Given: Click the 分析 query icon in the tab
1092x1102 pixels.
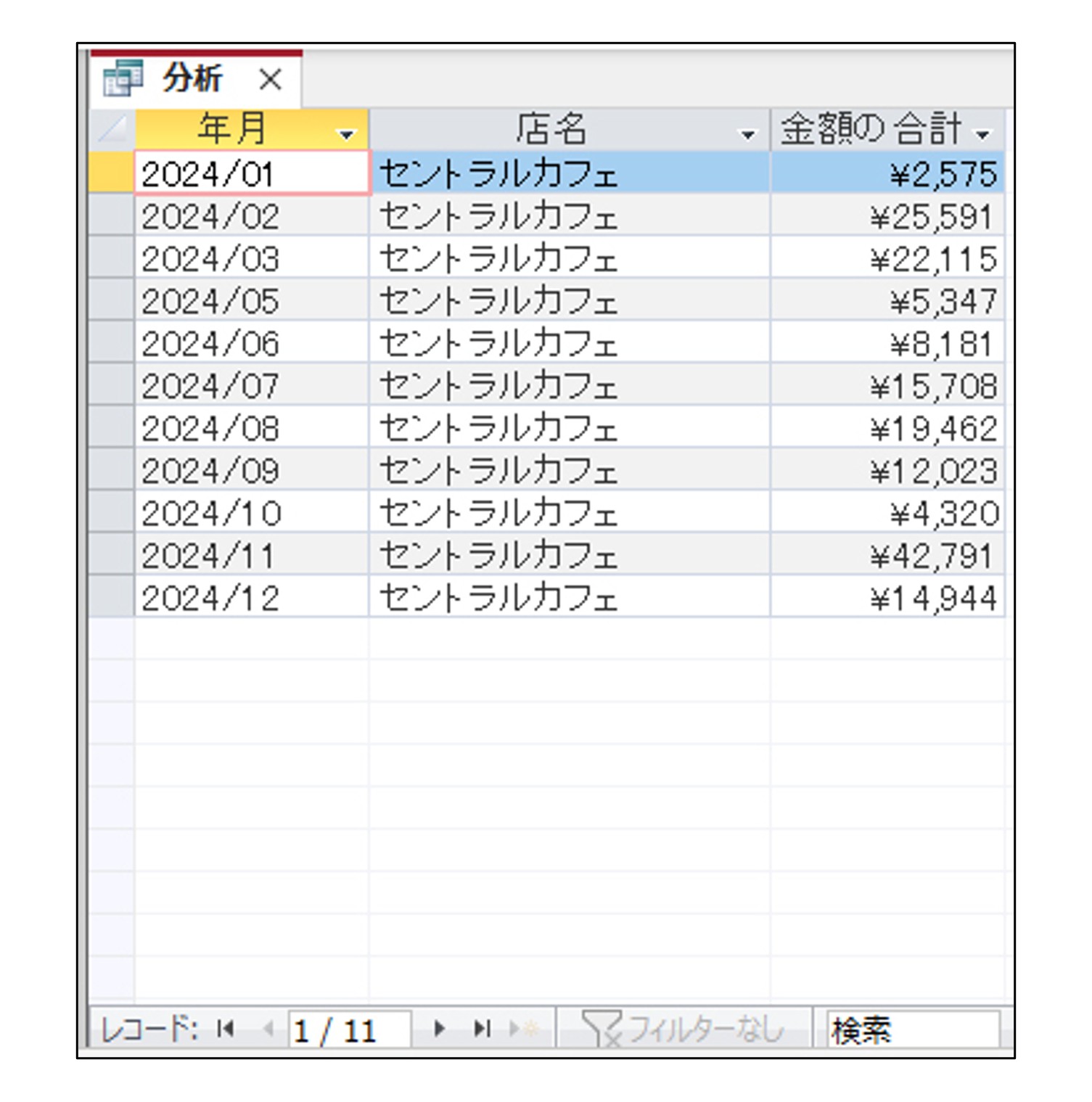Looking at the screenshot, I should click(x=122, y=78).
